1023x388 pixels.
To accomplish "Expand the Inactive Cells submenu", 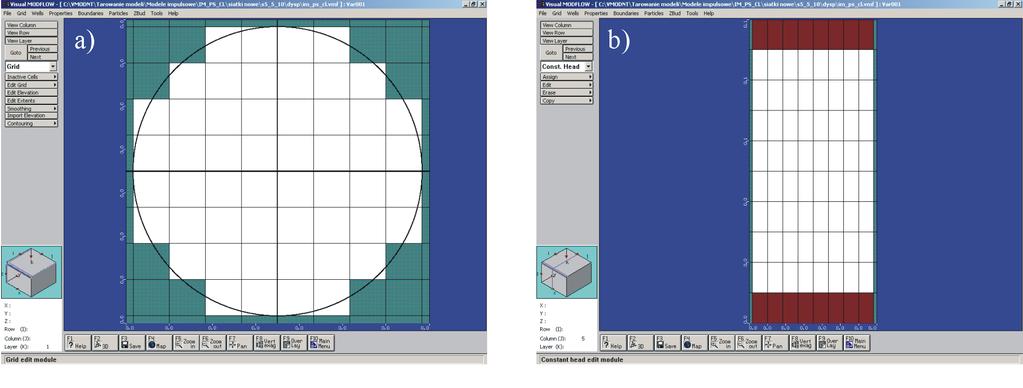I will click(x=31, y=77).
